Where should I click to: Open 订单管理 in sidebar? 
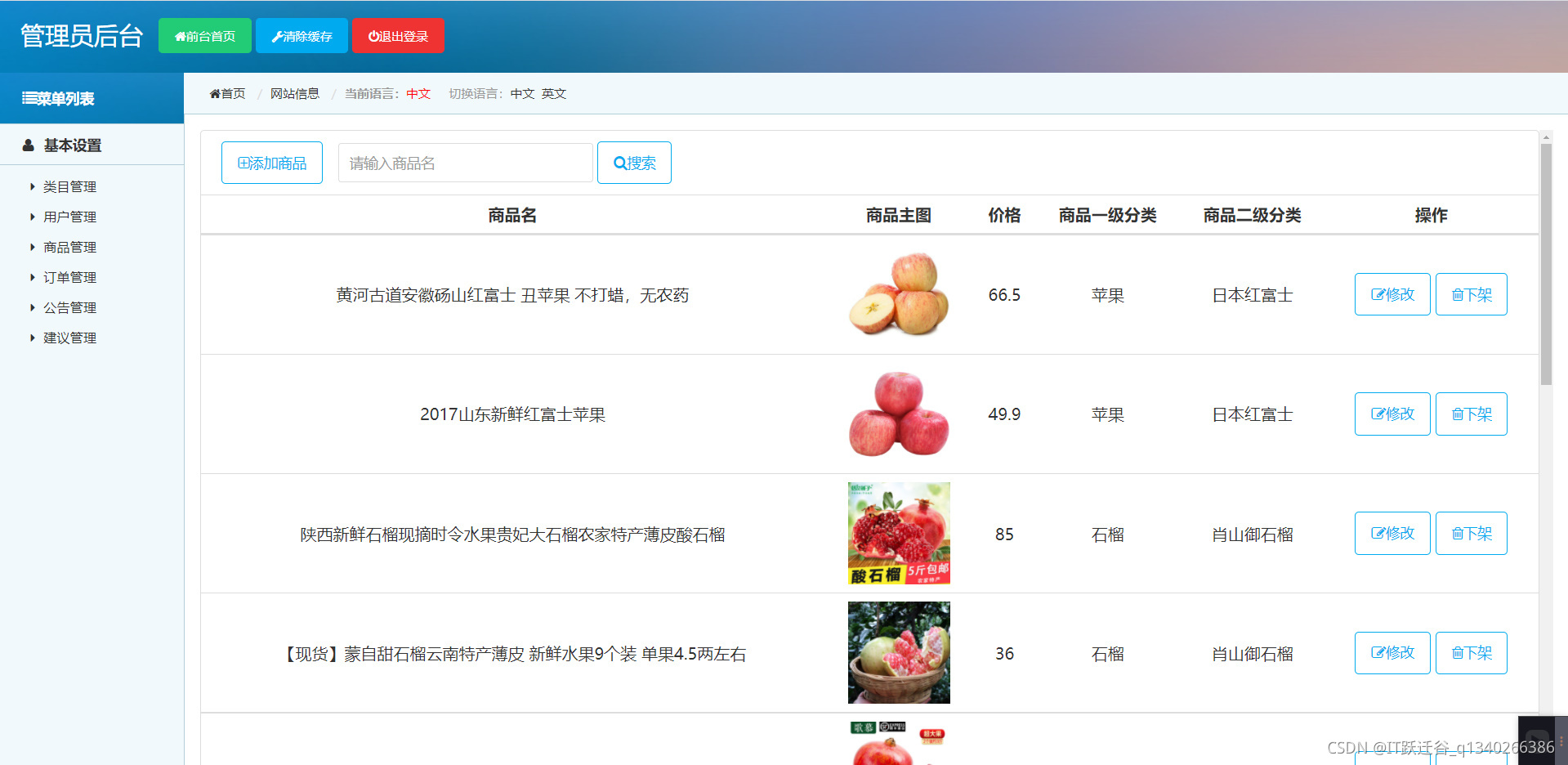point(69,277)
